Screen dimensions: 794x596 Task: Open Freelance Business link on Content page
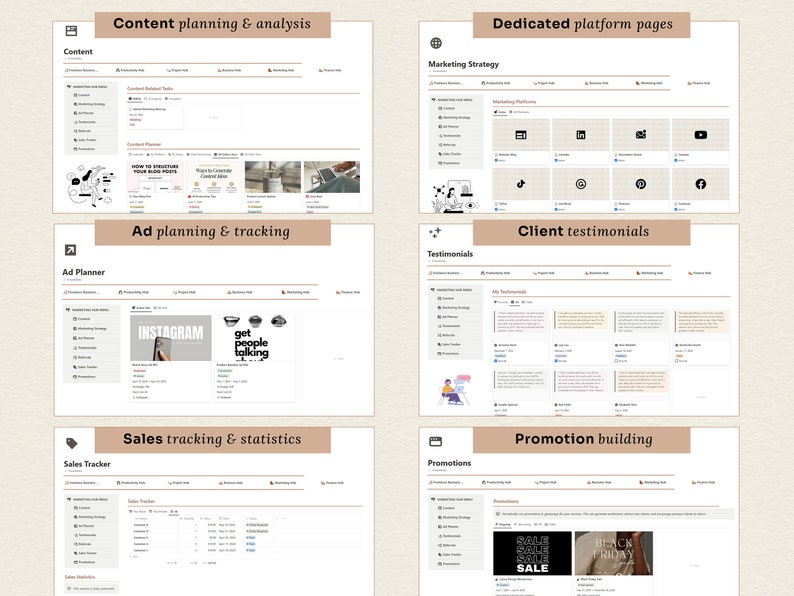(82, 70)
